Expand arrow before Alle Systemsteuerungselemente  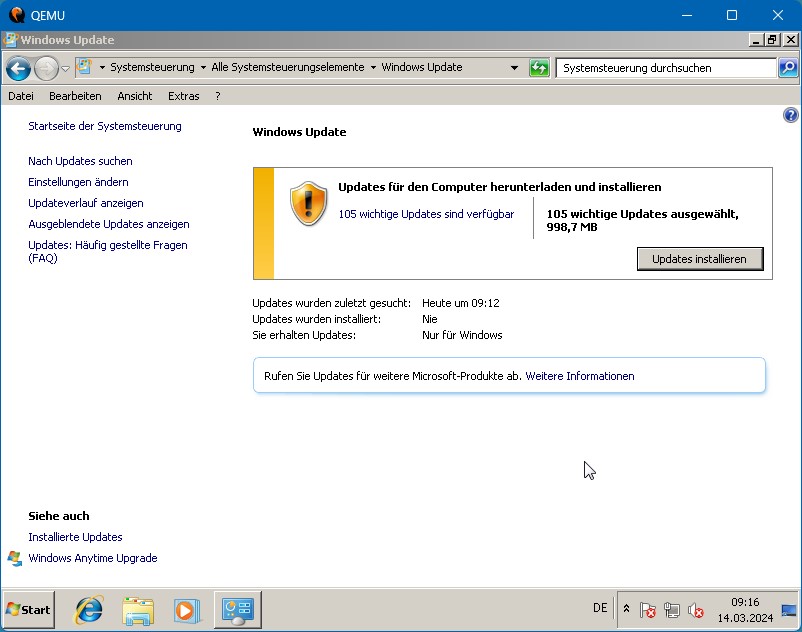[x=203, y=67]
